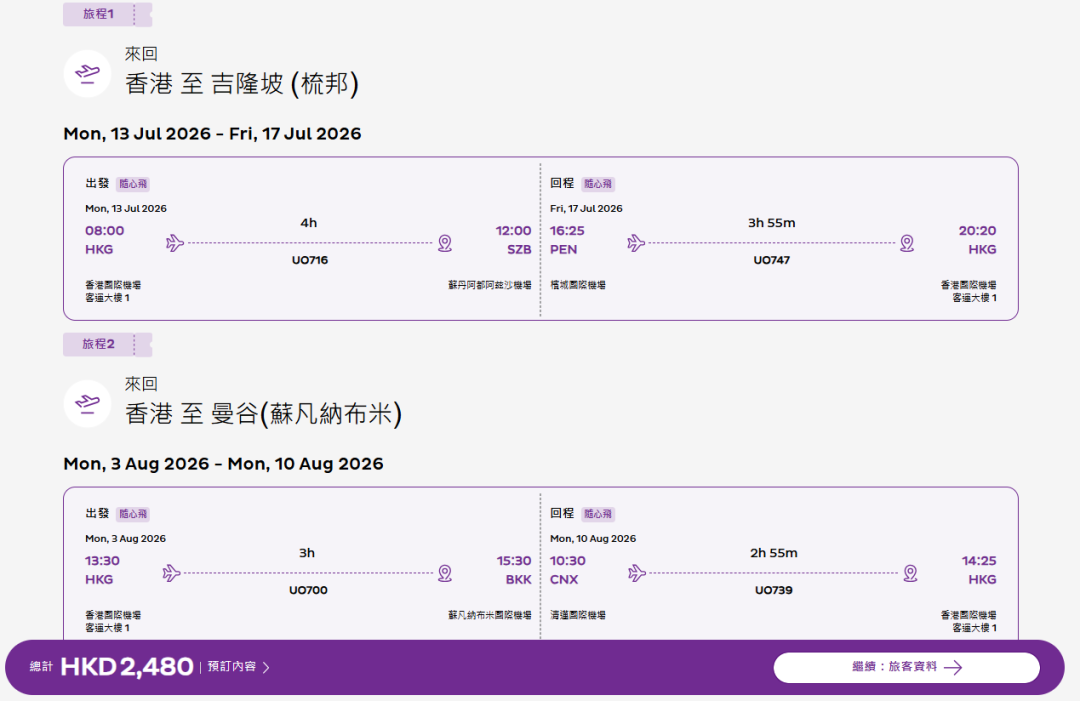The width and height of the screenshot is (1080, 701).
Task: Click the heading 香港 至 吉隆坡 (梳邦)
Action: tap(242, 84)
